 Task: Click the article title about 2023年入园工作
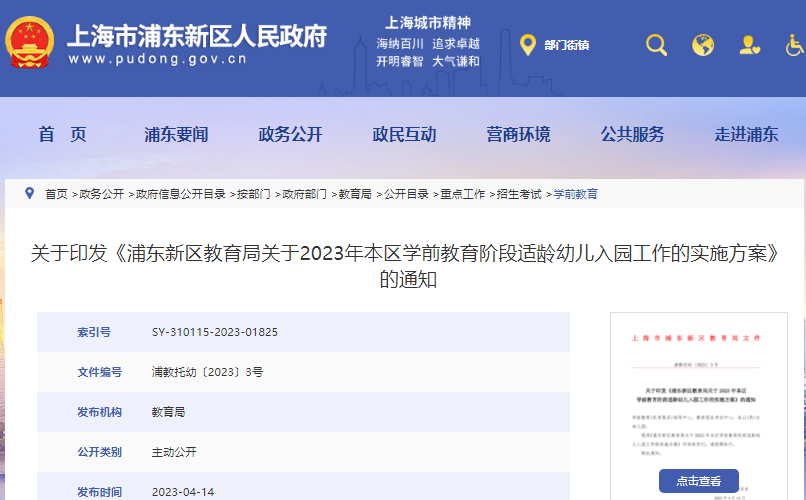[407, 266]
